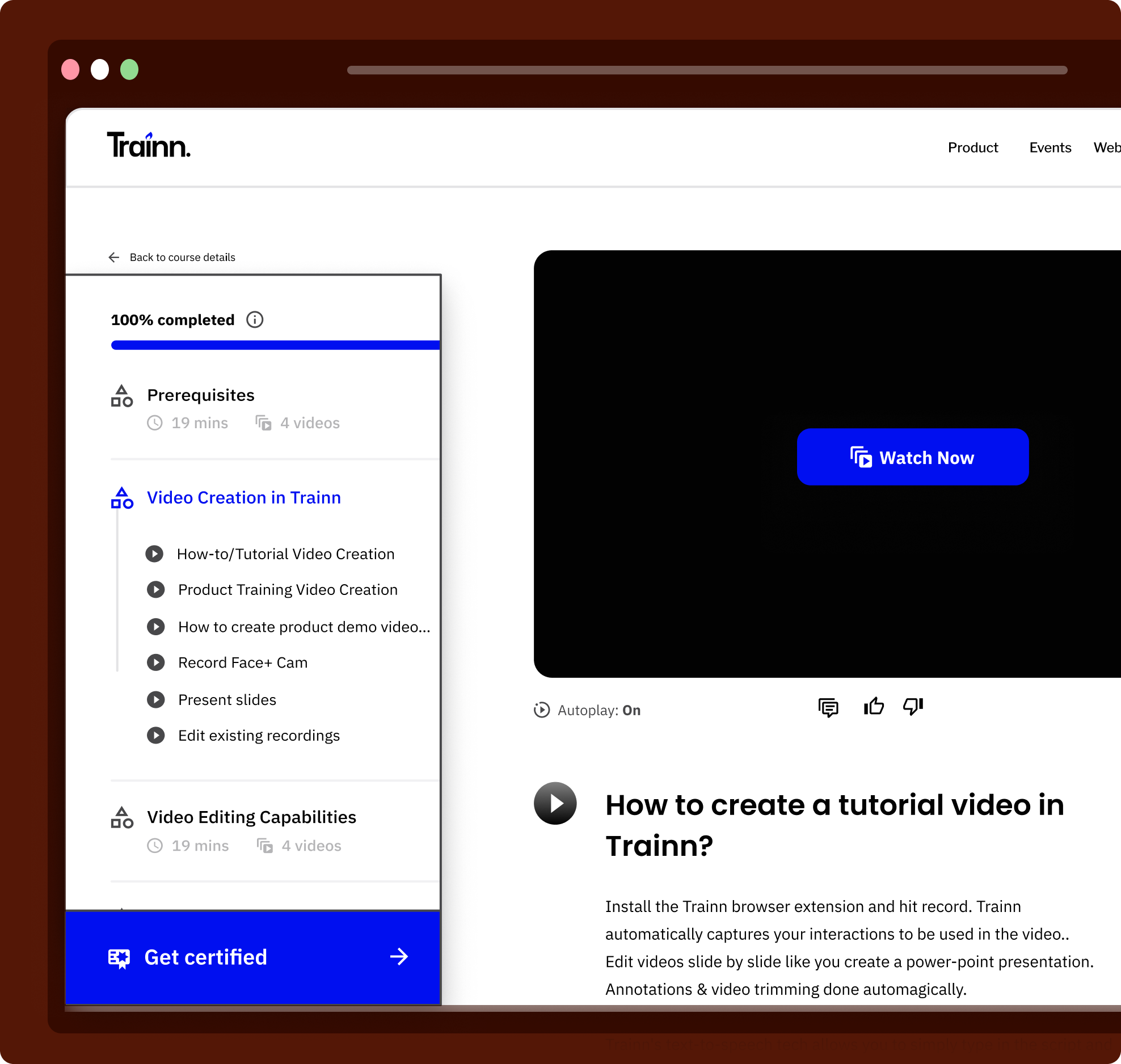Collapse the Video Creation in Trainn section
1121x1064 pixels.
244,497
